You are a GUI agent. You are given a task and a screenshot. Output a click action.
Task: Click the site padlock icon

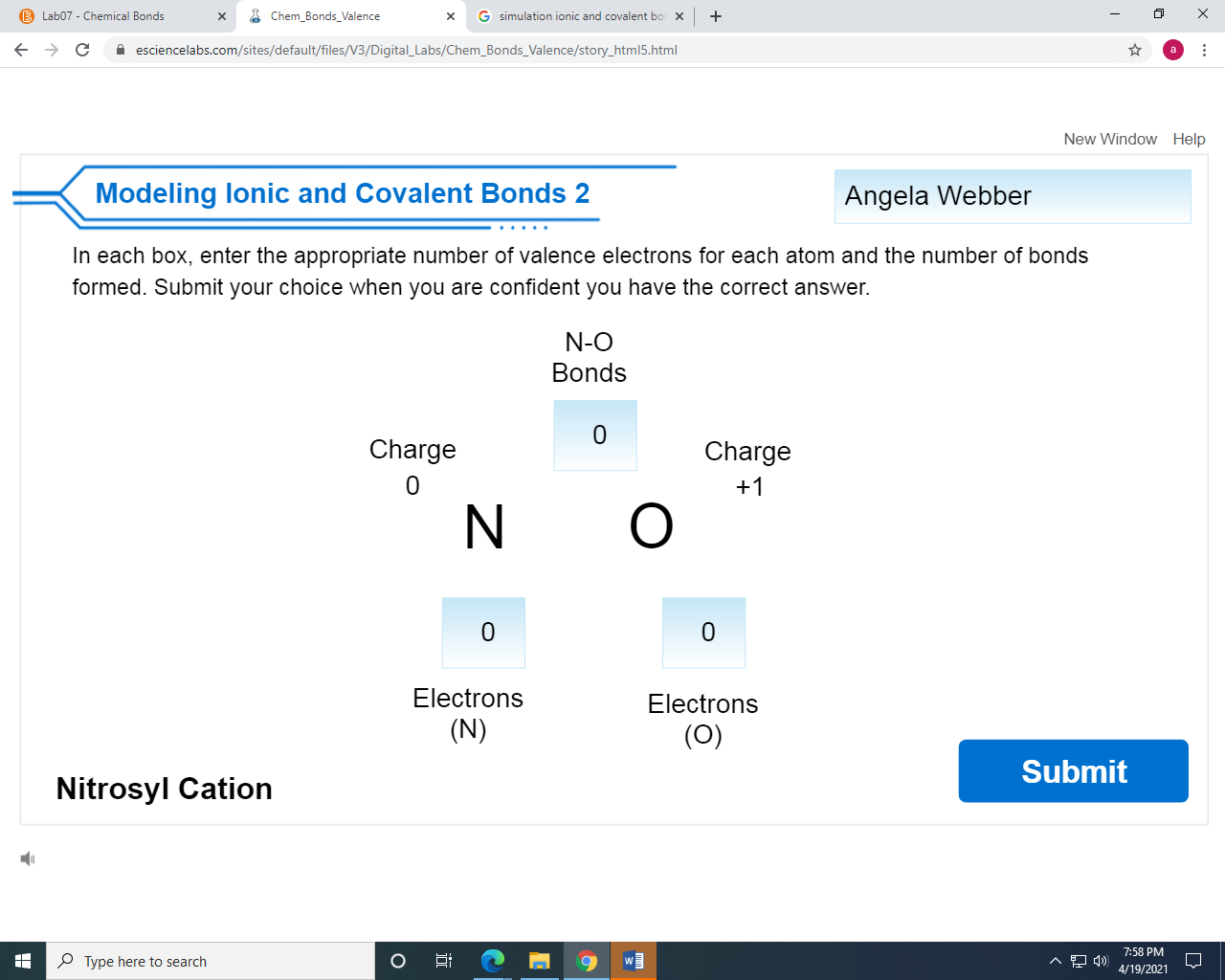coord(121,50)
